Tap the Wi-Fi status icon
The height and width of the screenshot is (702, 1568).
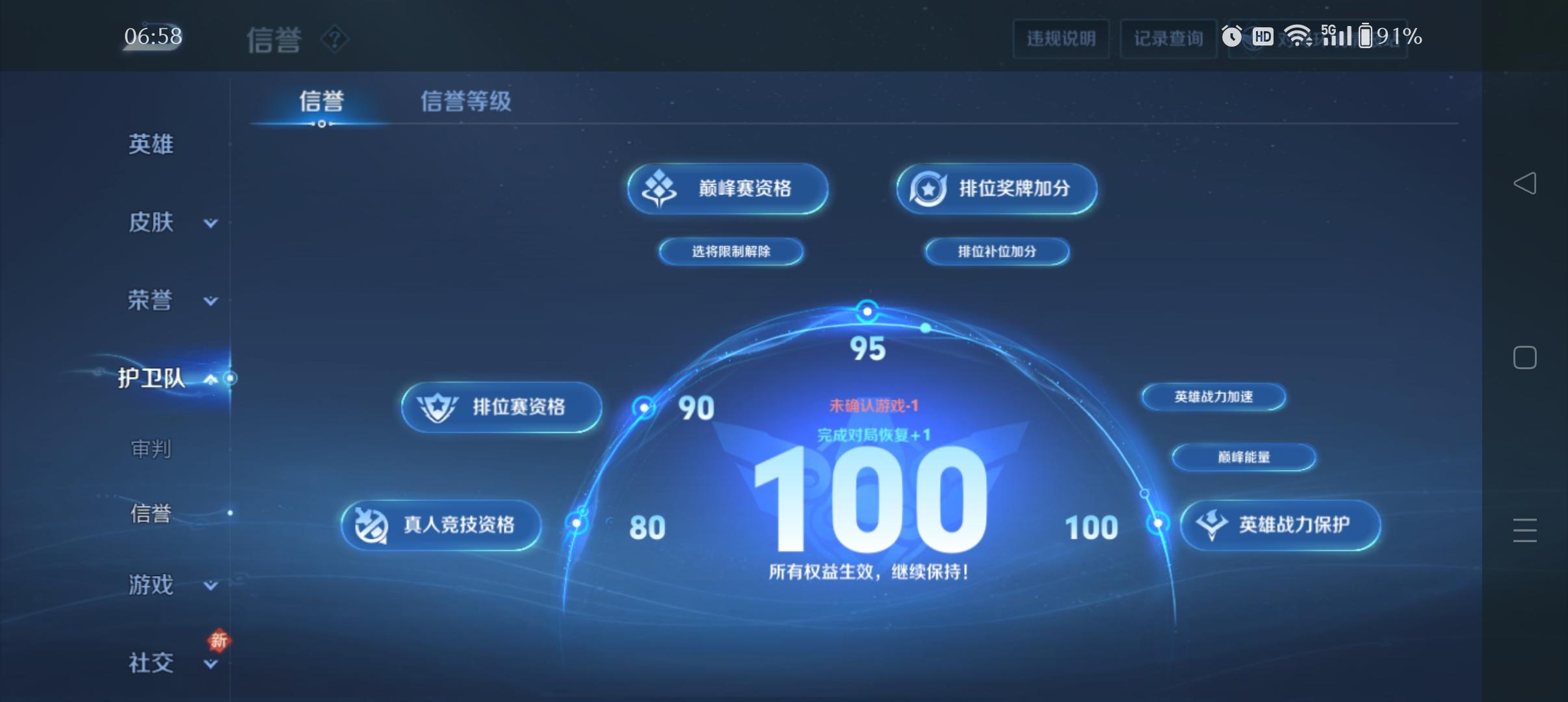[1298, 36]
